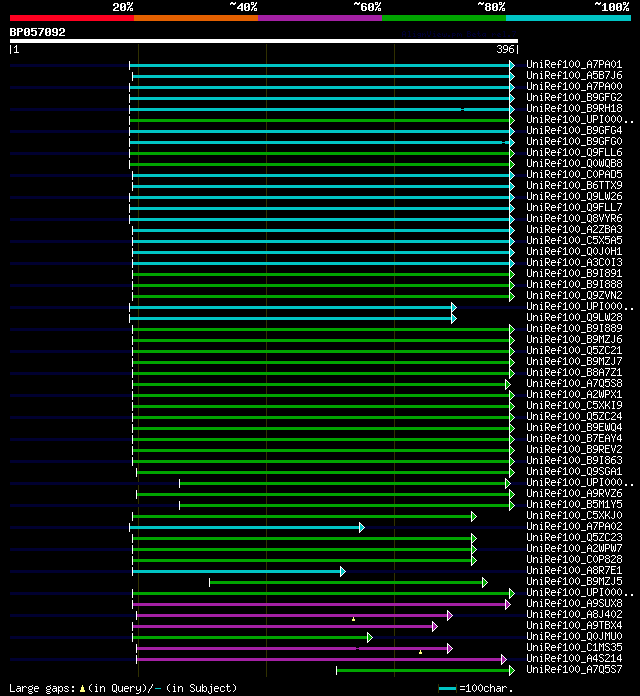Click the green ~80% identity legend segment
The image size is (640, 696).
(444, 18)
